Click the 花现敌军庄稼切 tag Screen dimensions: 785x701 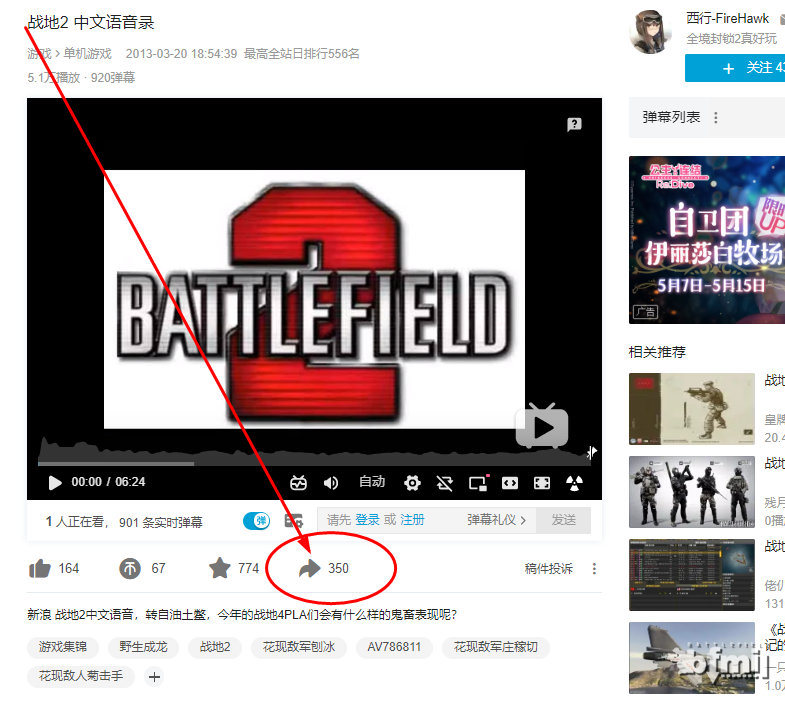(x=496, y=647)
